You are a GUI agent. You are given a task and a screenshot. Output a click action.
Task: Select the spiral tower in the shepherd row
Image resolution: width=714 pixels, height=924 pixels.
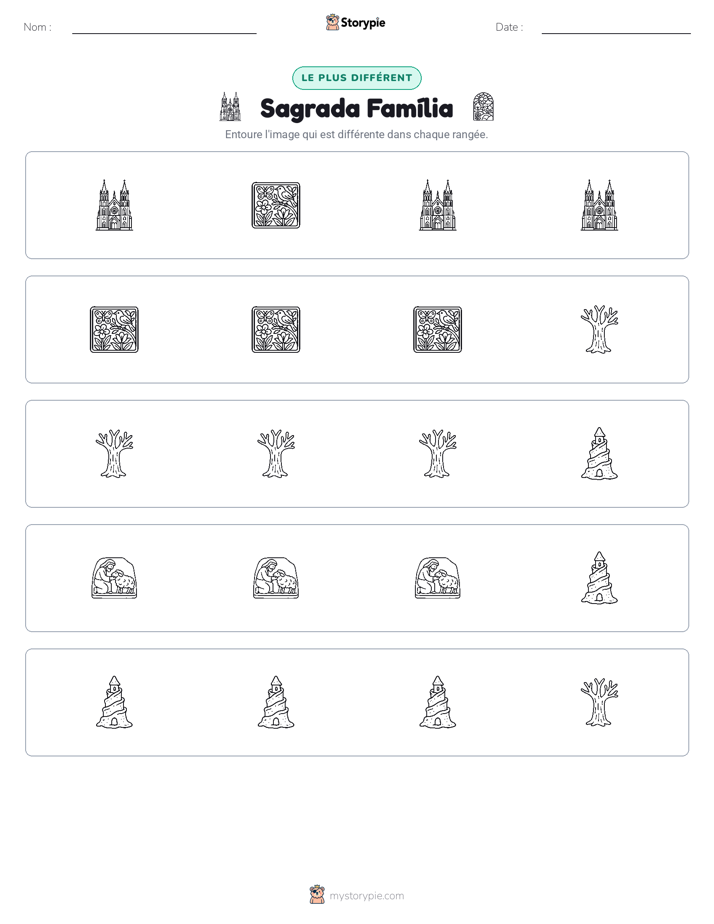coord(599,578)
